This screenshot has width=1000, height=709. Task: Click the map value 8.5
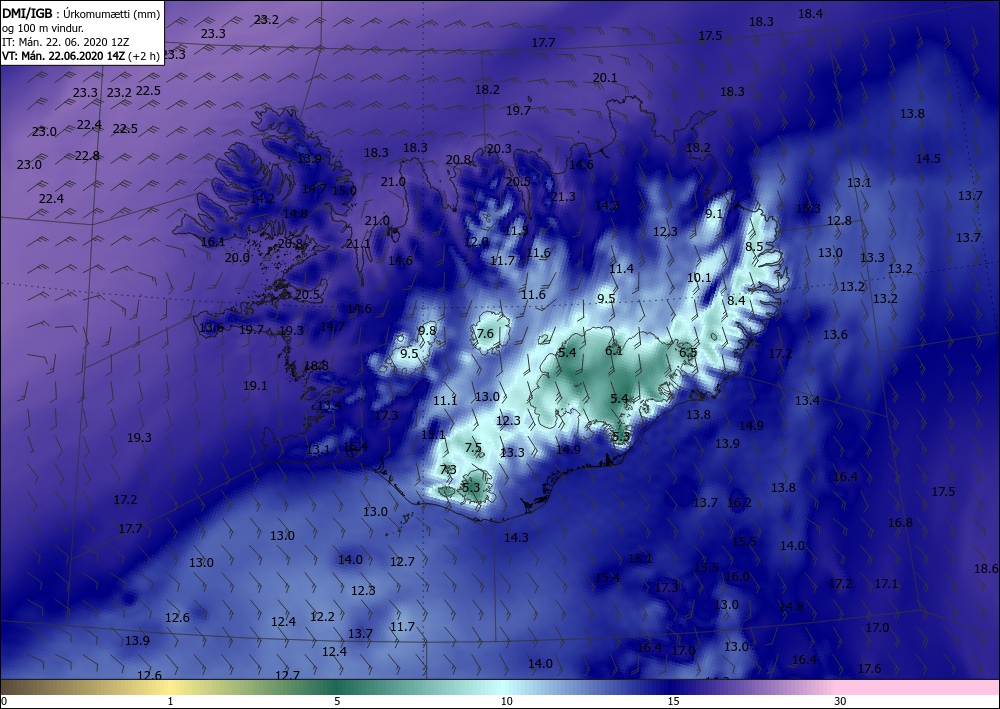(754, 246)
